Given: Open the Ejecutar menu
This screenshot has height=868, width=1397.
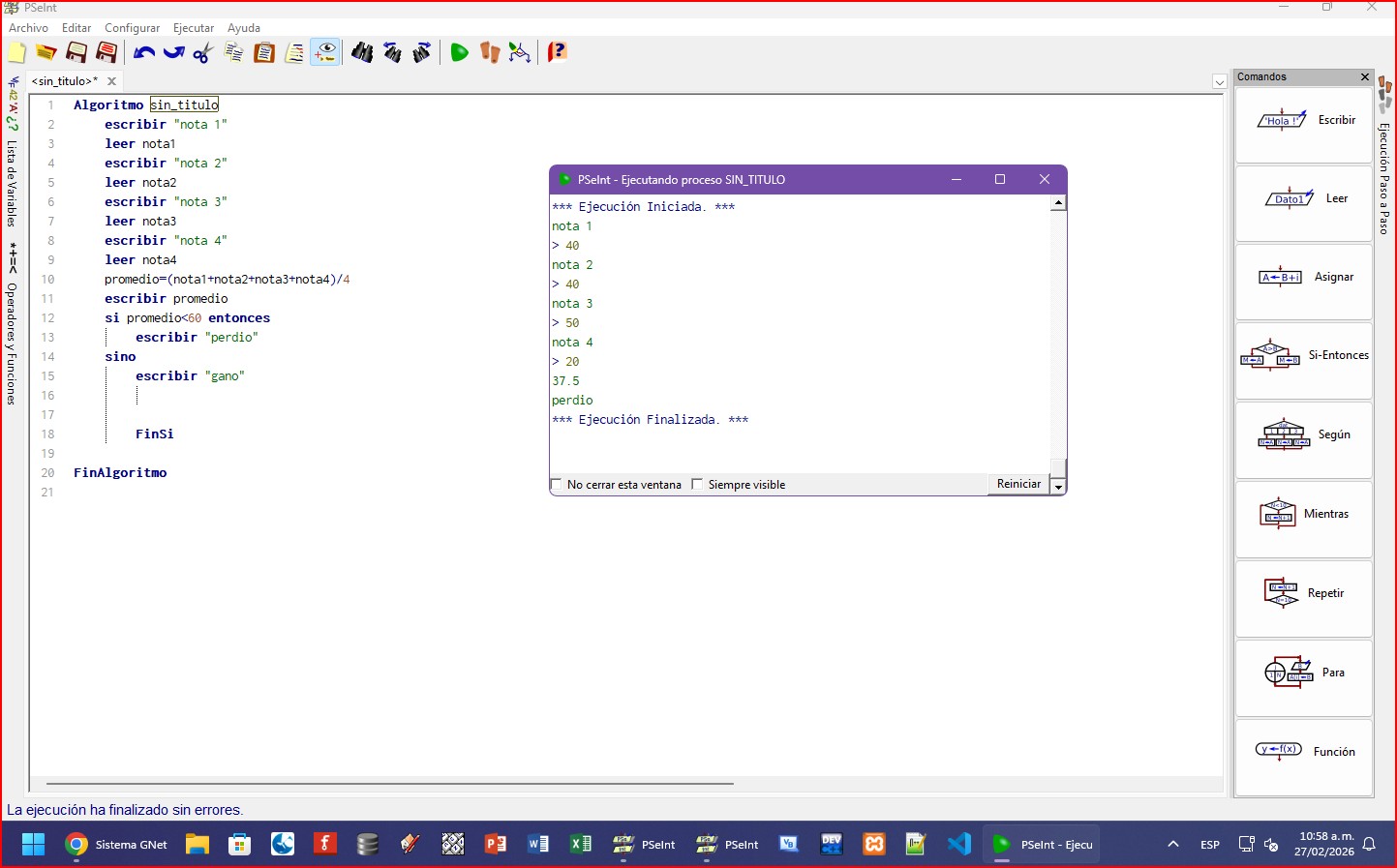Looking at the screenshot, I should 194,28.
